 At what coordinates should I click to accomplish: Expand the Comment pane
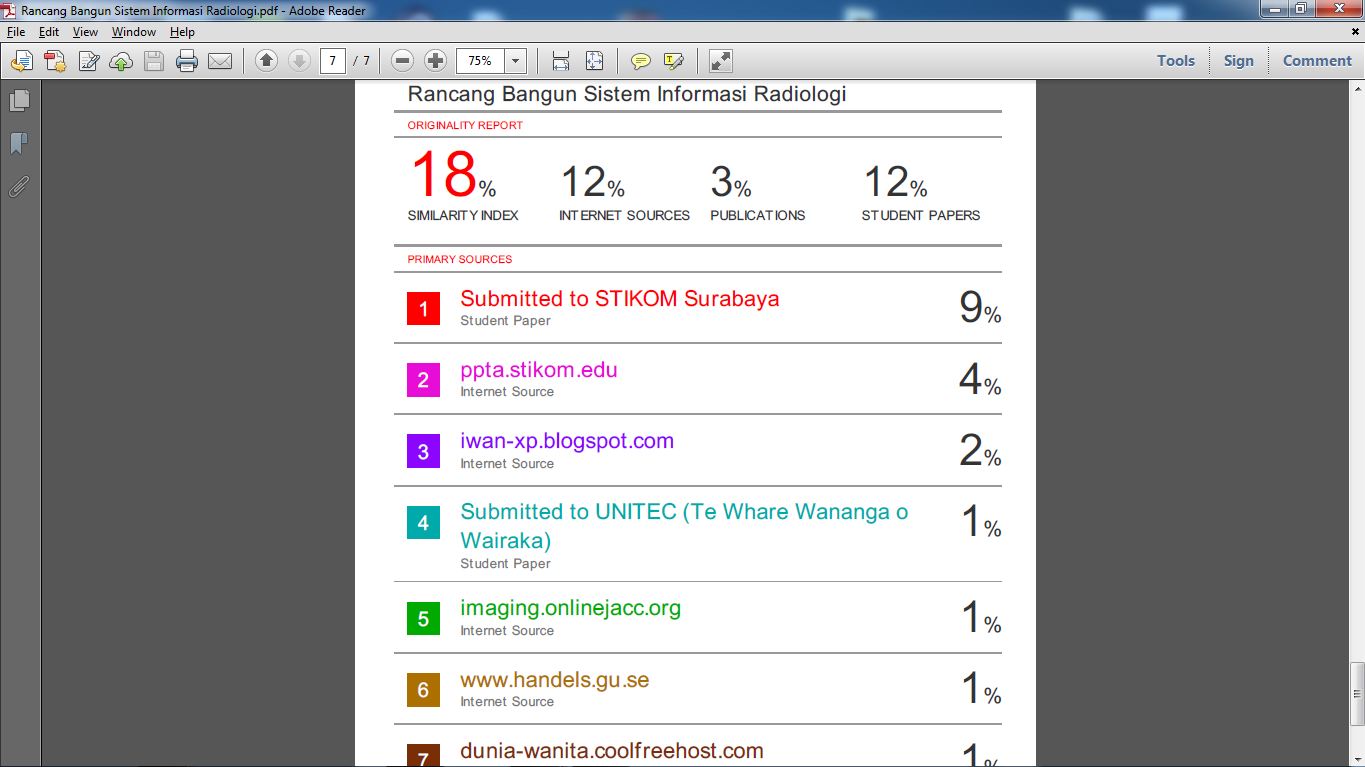1316,61
